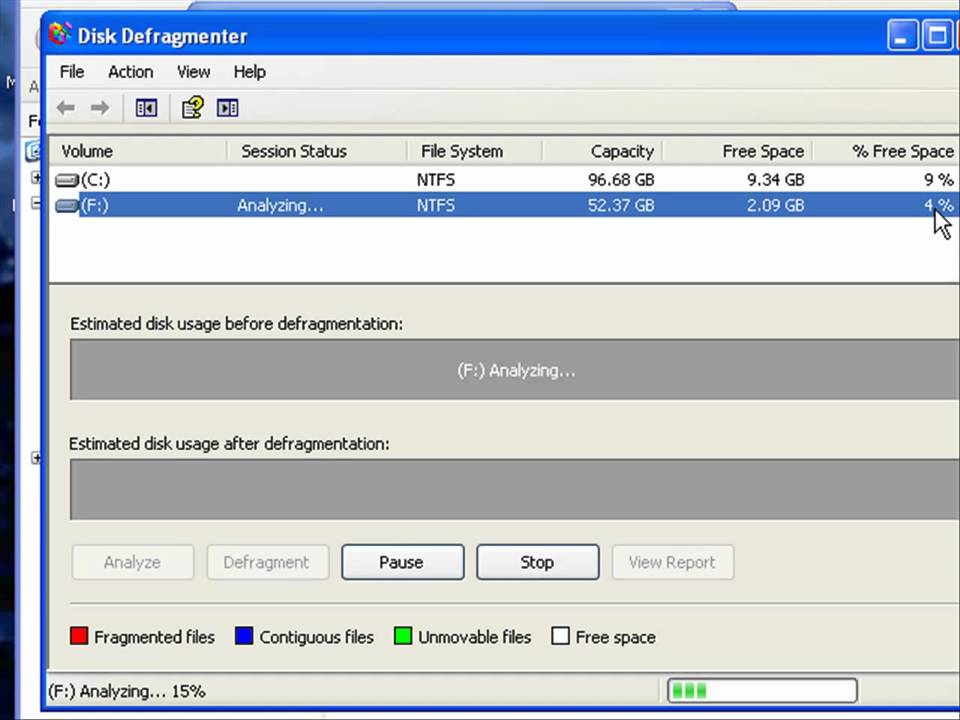Select the (C:) volume row label
The height and width of the screenshot is (720, 960).
pos(96,180)
